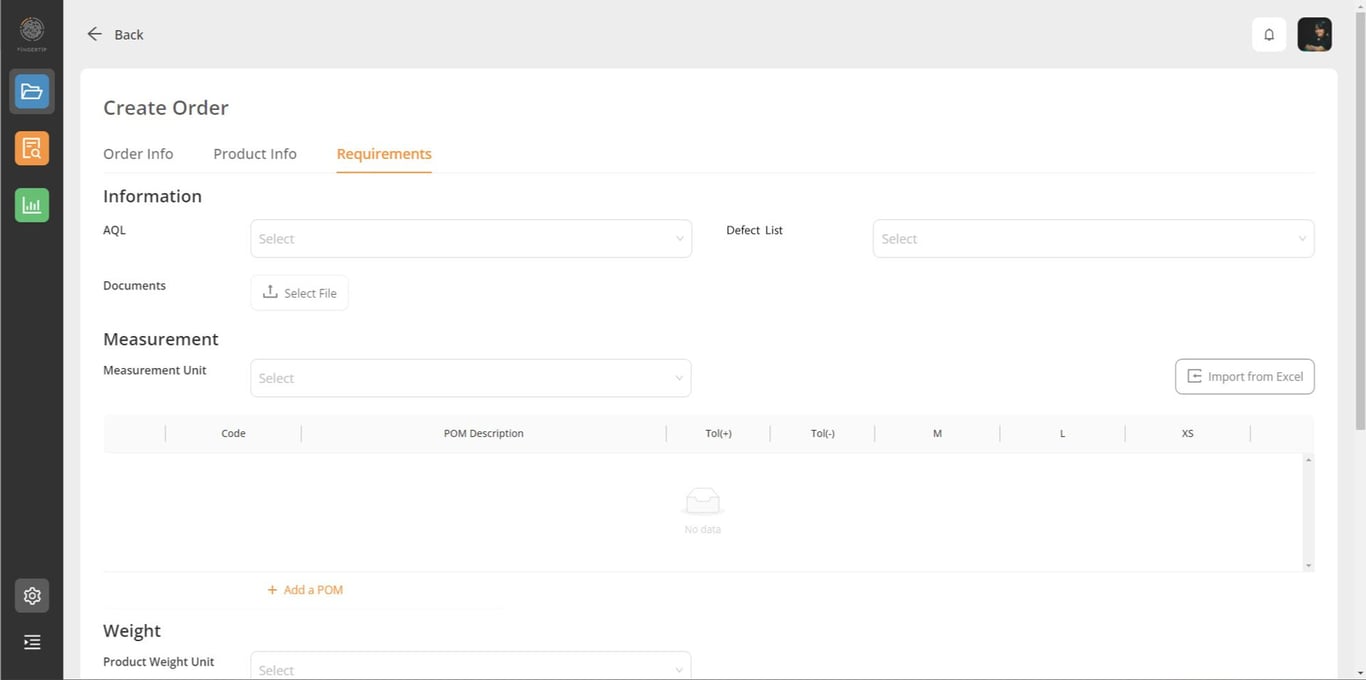Open the user profile avatar
This screenshot has width=1366, height=680.
coord(1314,34)
